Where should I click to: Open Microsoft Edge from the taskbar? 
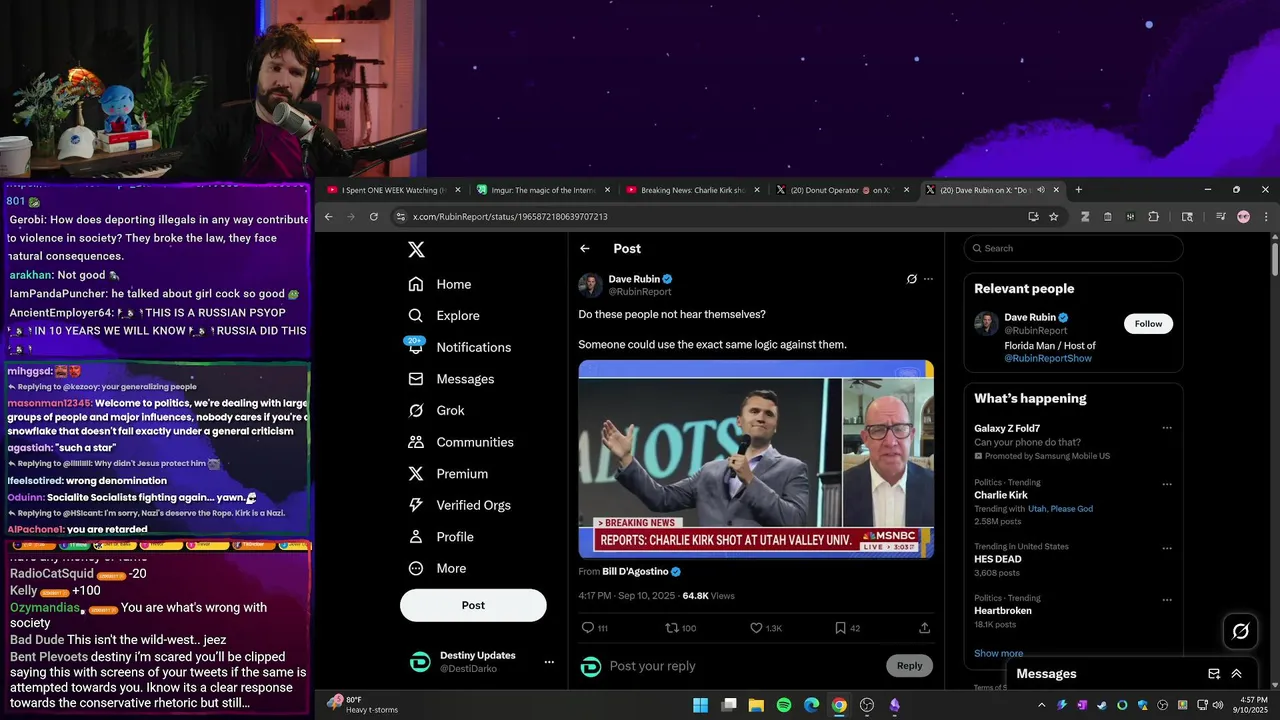(811, 705)
